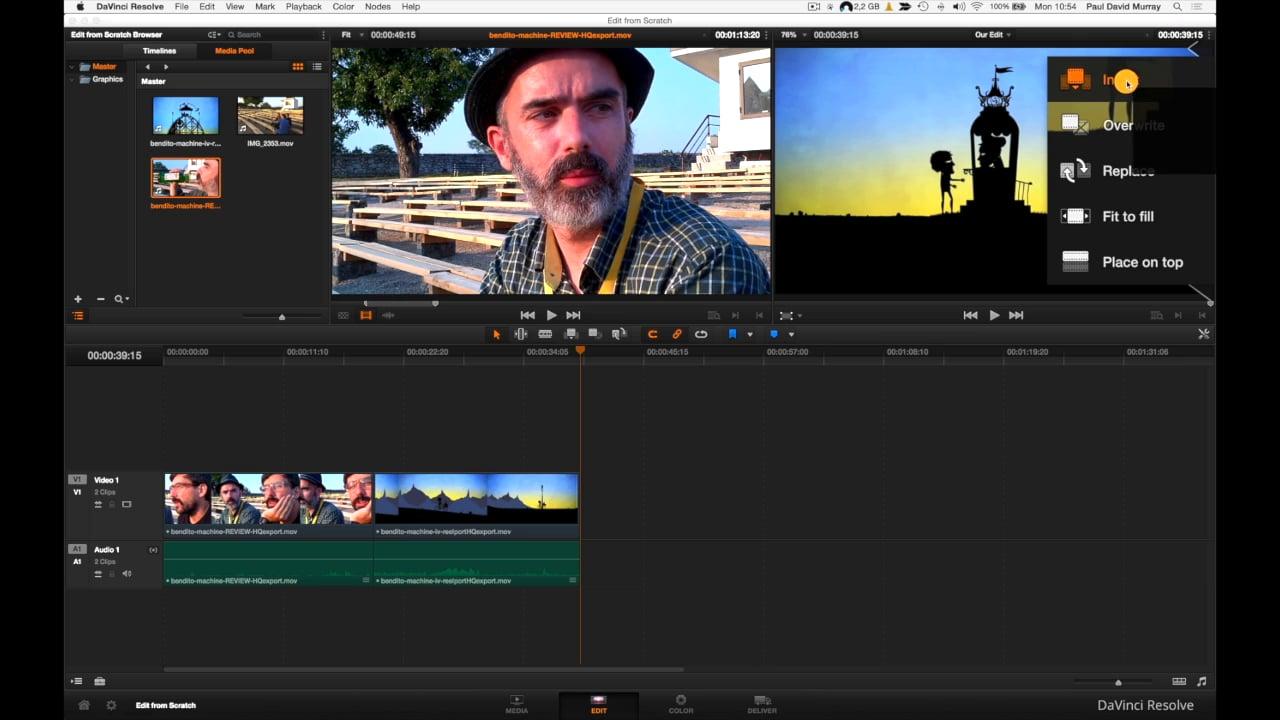Open the Color page tab
Viewport: 1280px width, 720px height.
(x=680, y=704)
